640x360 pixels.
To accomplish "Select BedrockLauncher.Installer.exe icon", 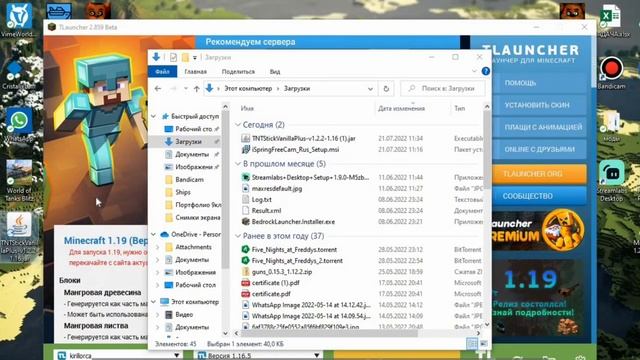I will pyautogui.click(x=245, y=222).
